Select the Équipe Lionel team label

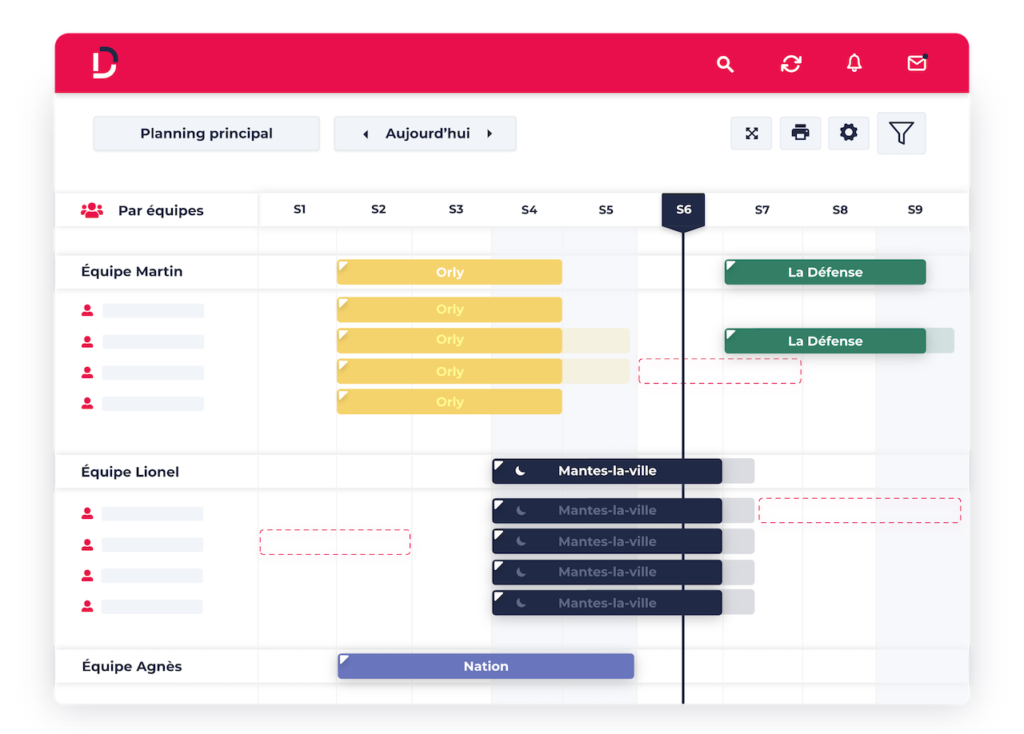pyautogui.click(x=130, y=471)
